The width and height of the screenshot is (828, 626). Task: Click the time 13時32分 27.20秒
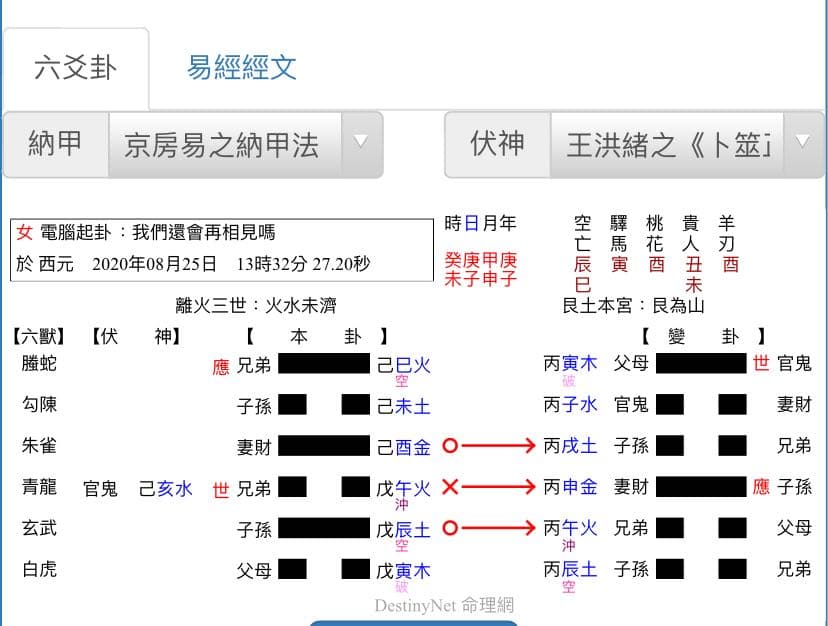click(x=303, y=264)
